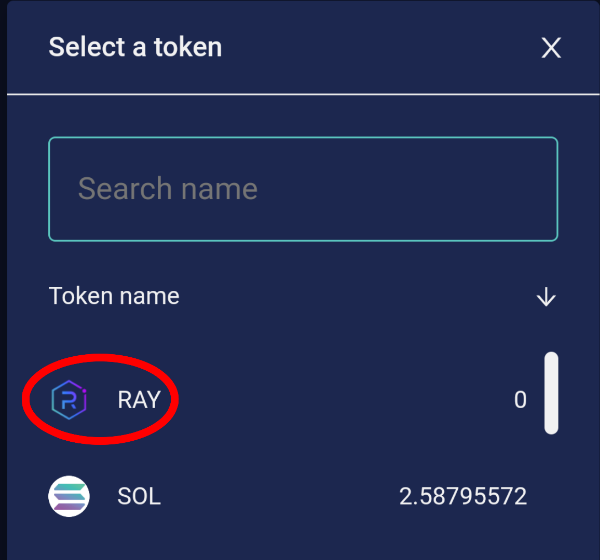Click the Search name placeholder text

point(168,189)
